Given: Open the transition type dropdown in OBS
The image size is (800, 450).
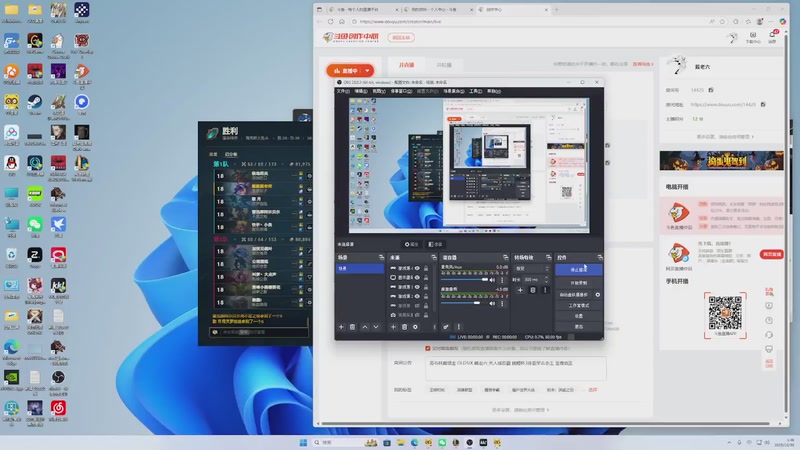Looking at the screenshot, I should (532, 268).
